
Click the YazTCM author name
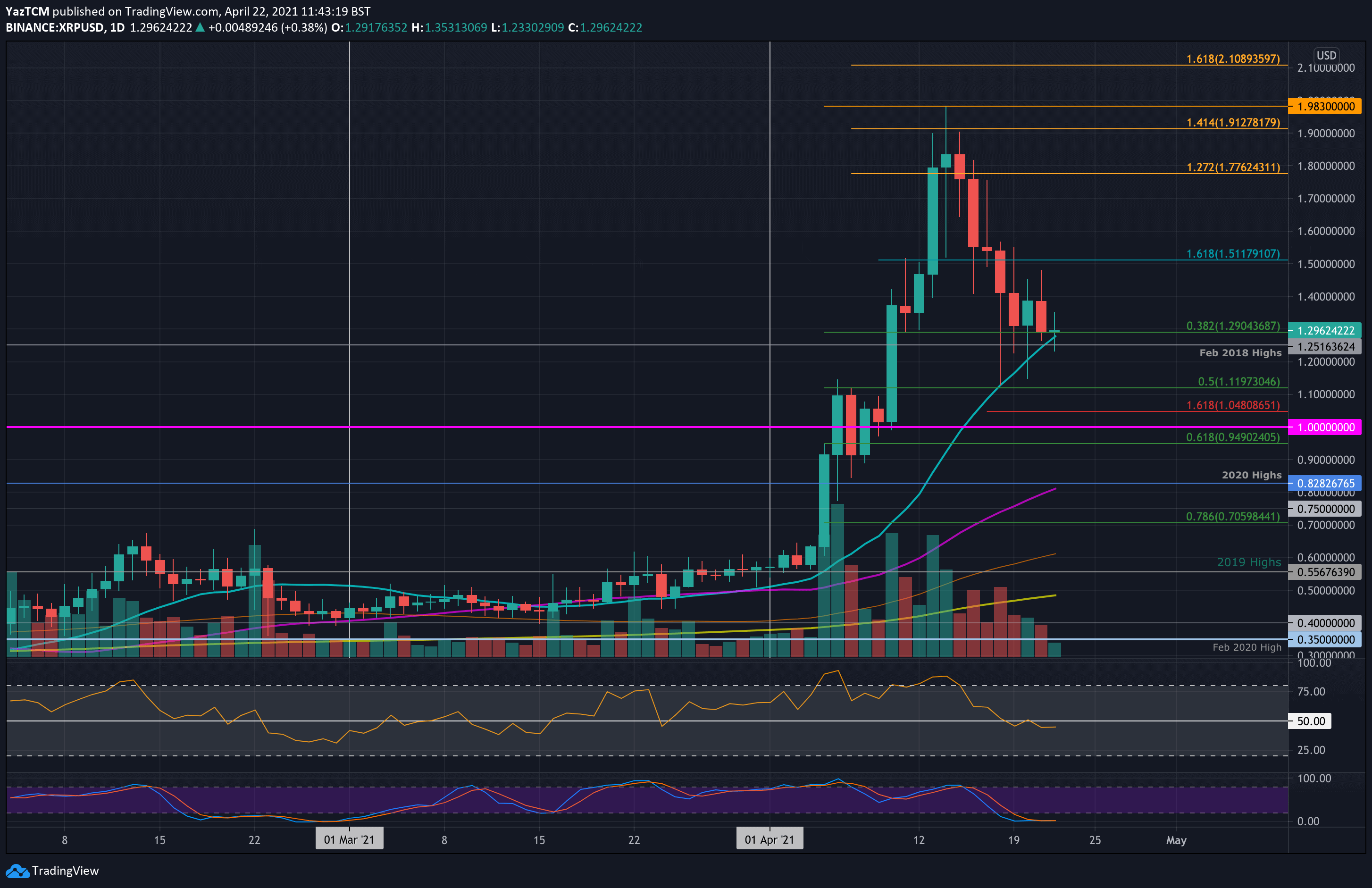(28, 11)
